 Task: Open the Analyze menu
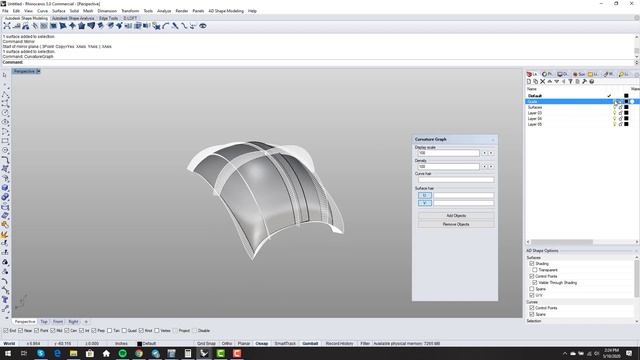click(x=164, y=11)
